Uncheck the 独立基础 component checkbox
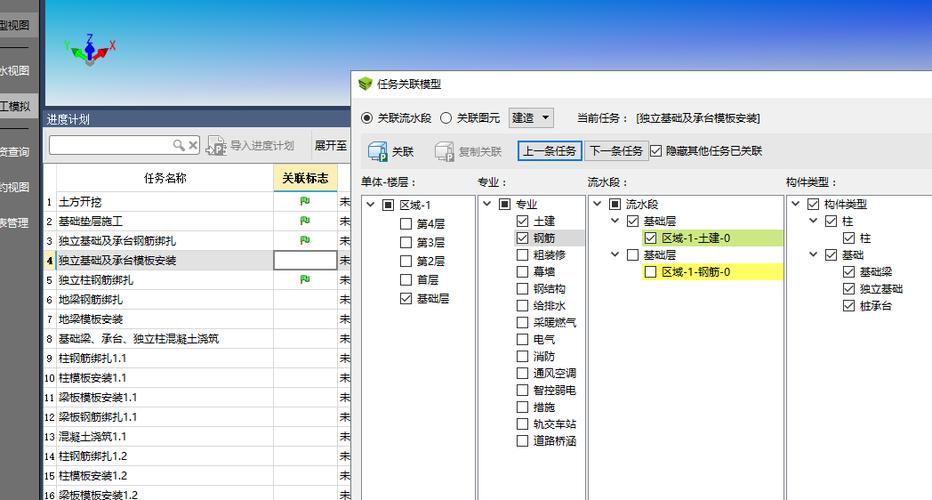The image size is (932, 500). tap(849, 289)
